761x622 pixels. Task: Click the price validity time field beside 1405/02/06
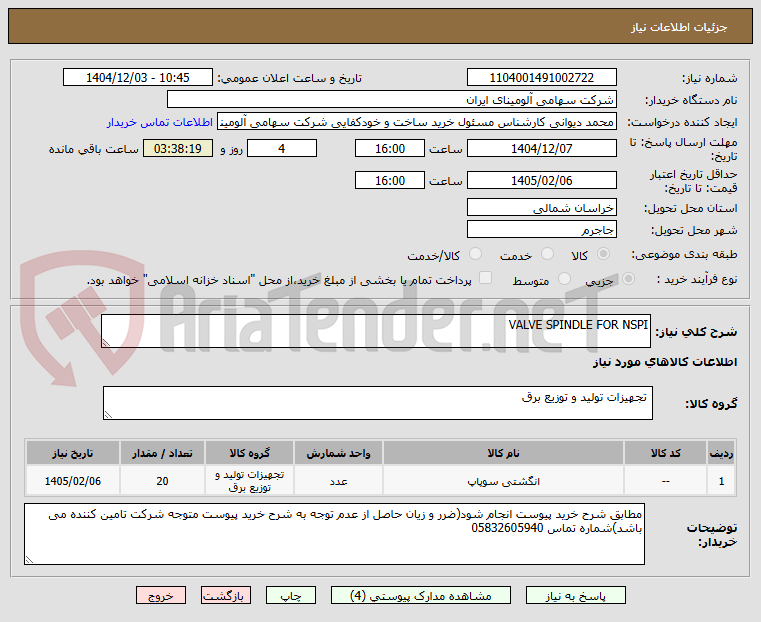[x=390, y=180]
